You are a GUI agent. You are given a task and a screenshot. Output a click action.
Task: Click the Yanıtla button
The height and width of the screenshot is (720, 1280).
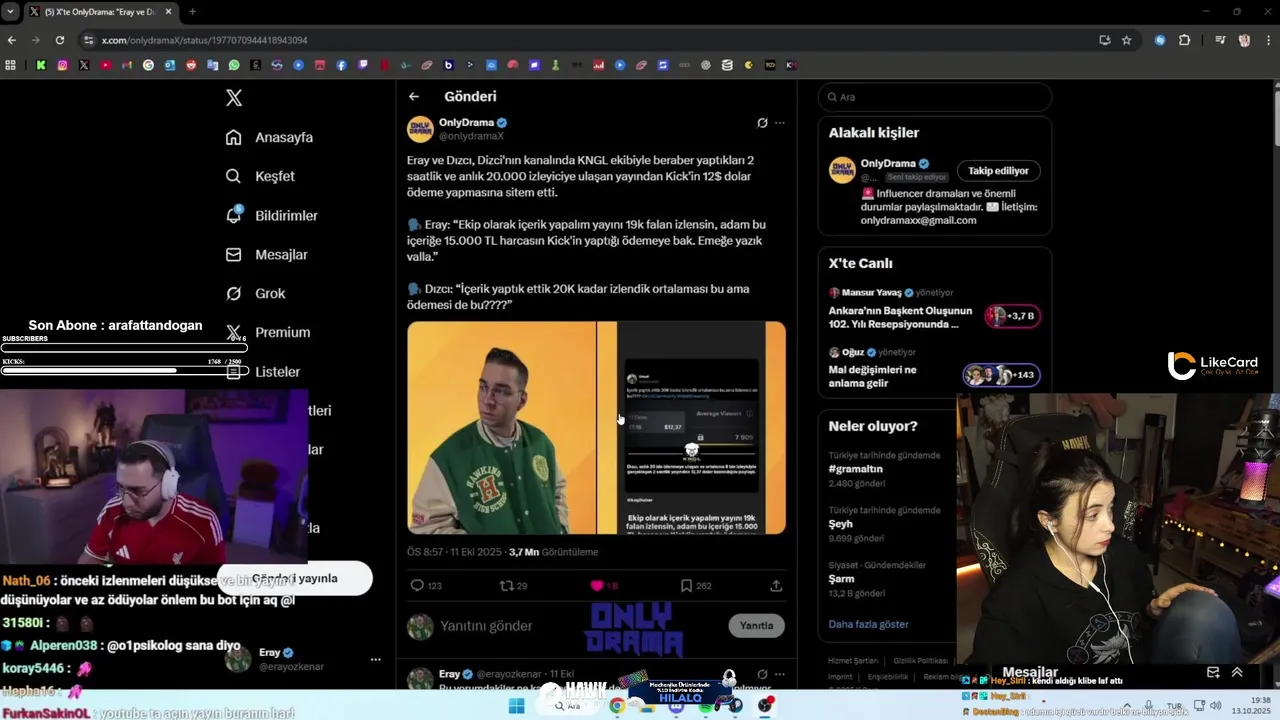pyautogui.click(x=756, y=626)
